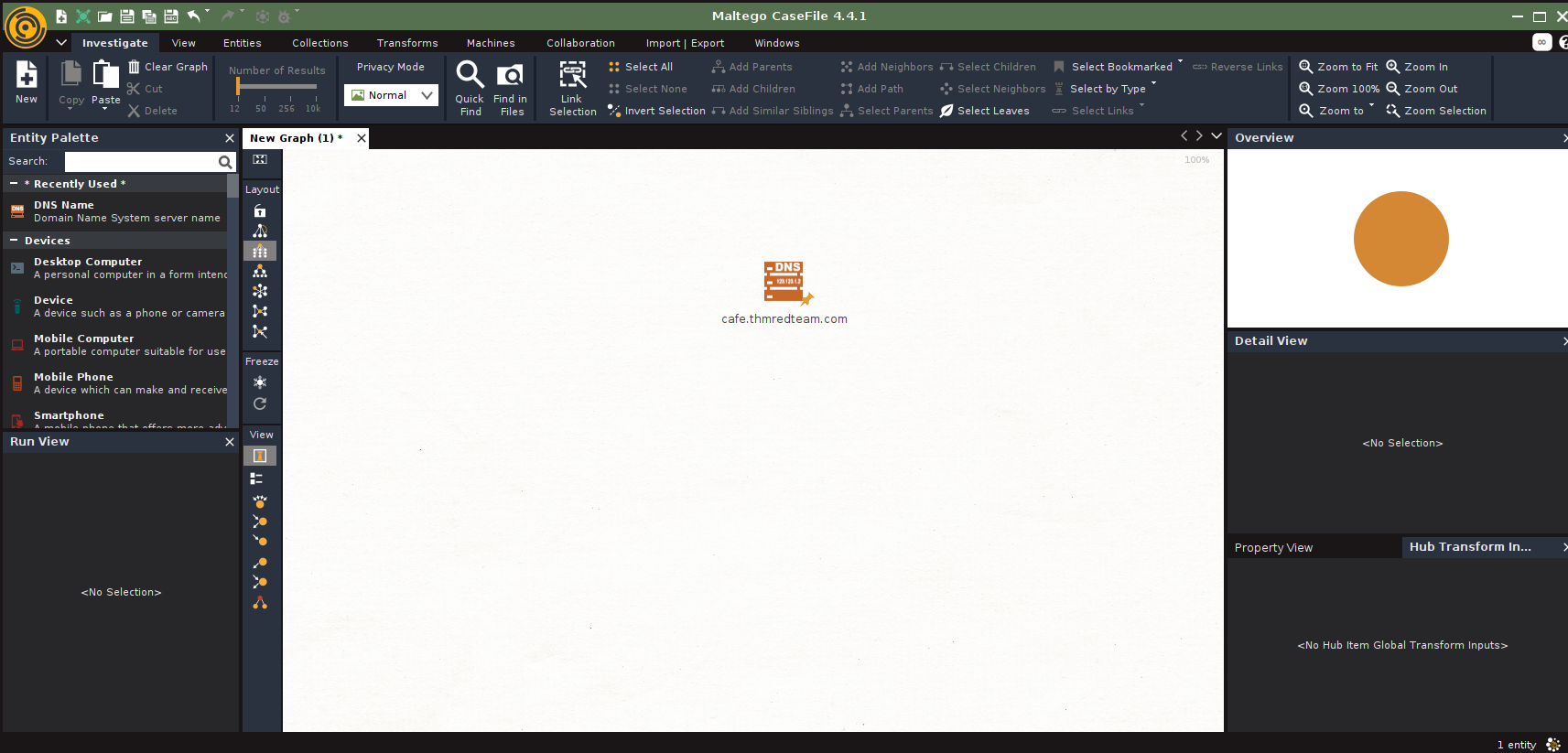Select Mobile Phone in the palette
1568x753 pixels.
(x=115, y=383)
